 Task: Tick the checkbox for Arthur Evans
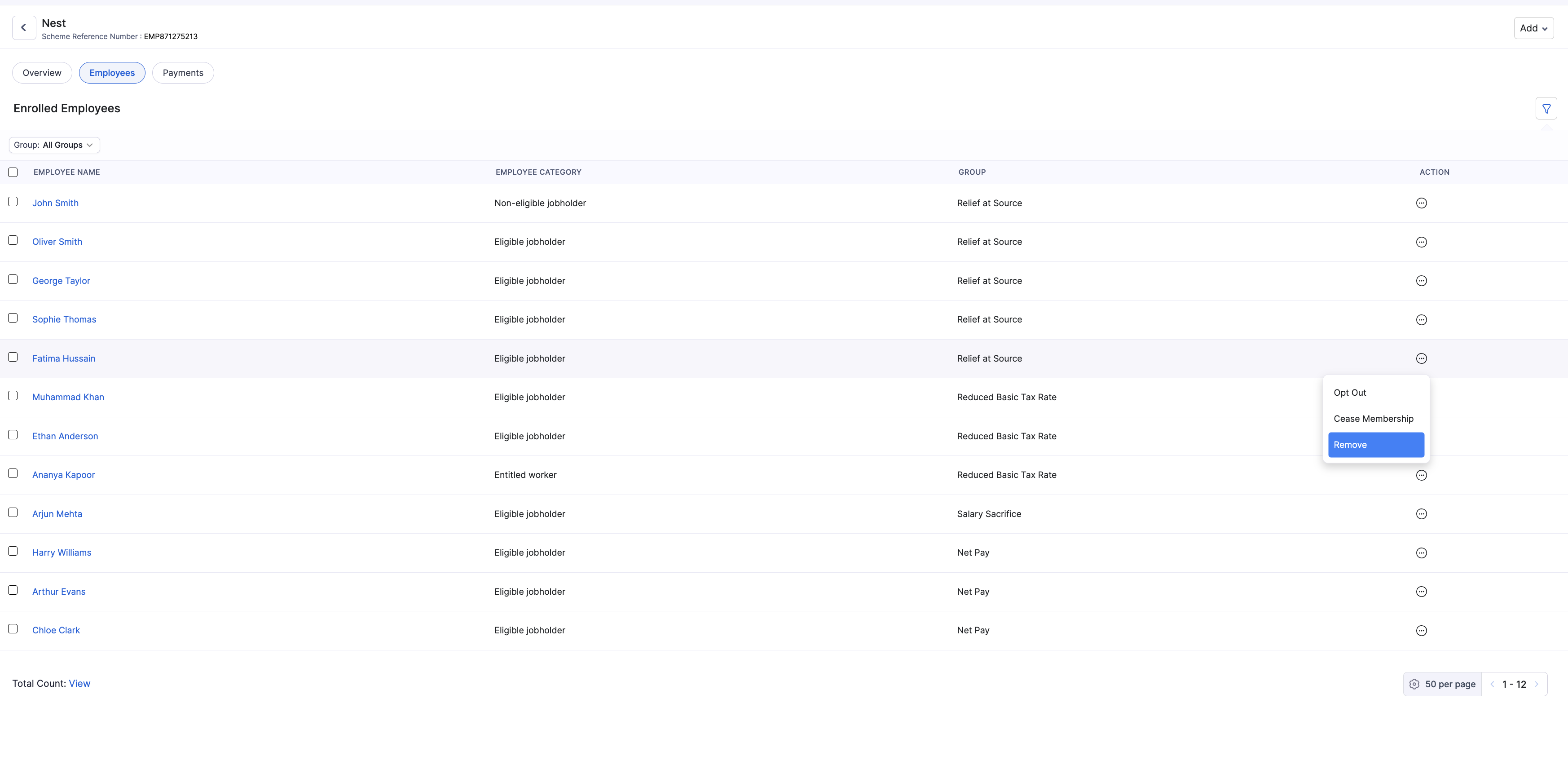point(13,590)
